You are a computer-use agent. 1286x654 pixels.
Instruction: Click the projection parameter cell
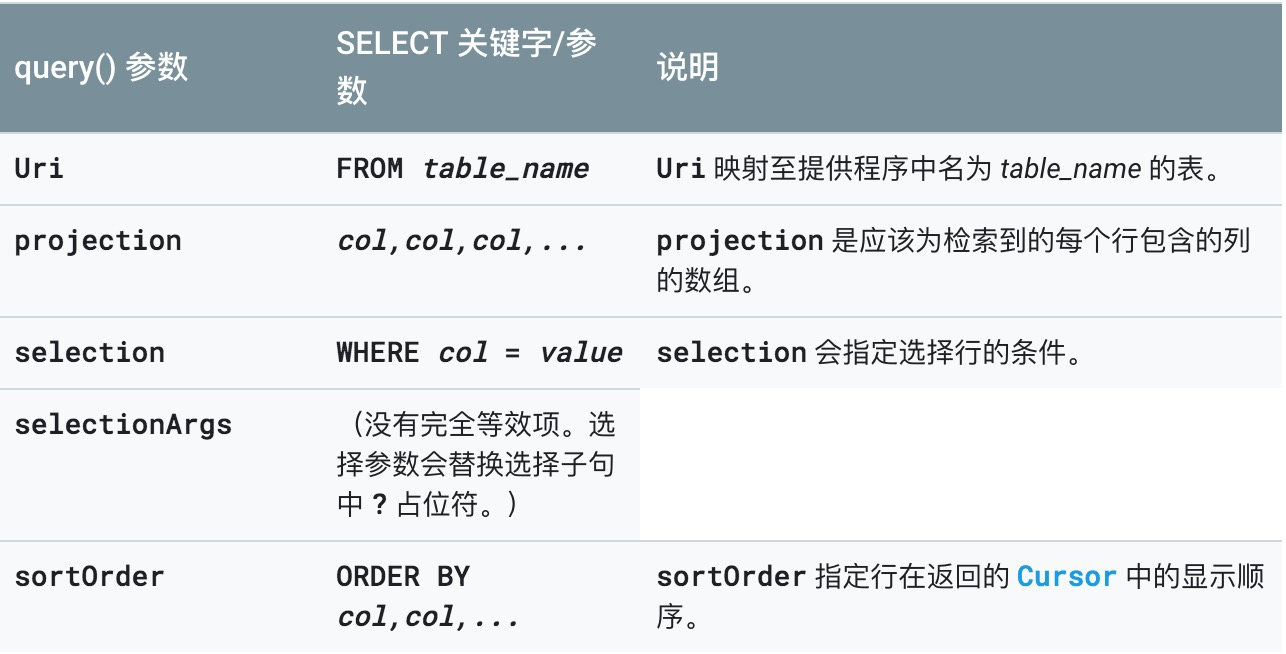point(98,241)
